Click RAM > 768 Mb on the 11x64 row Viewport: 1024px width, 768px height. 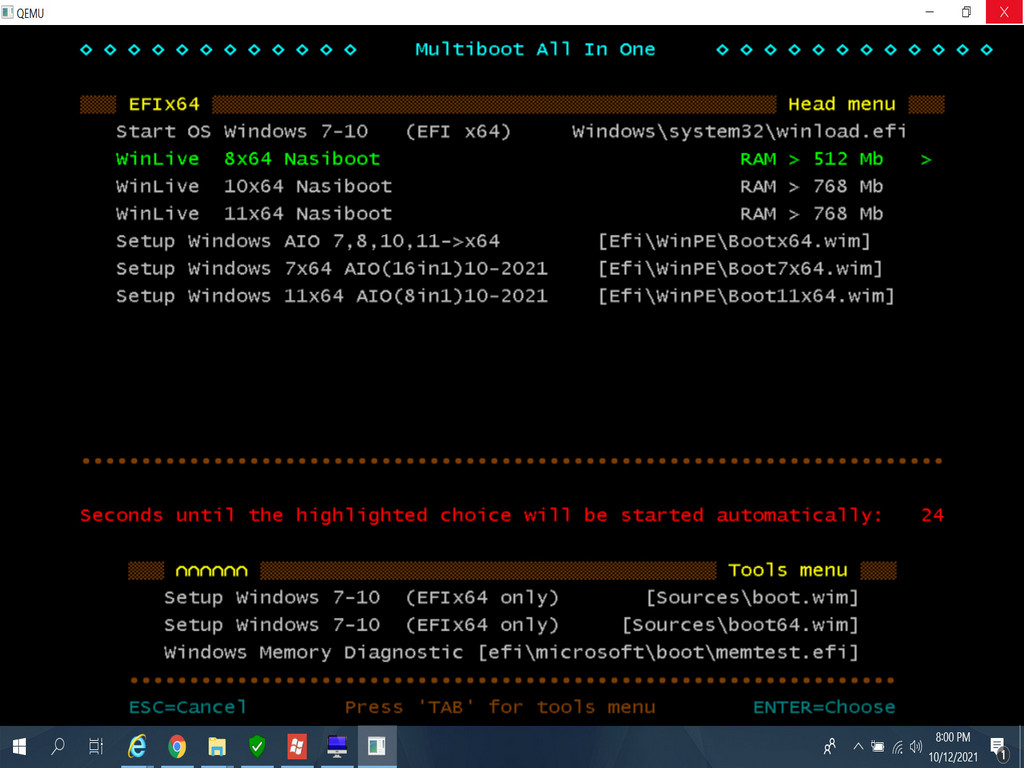tap(812, 214)
